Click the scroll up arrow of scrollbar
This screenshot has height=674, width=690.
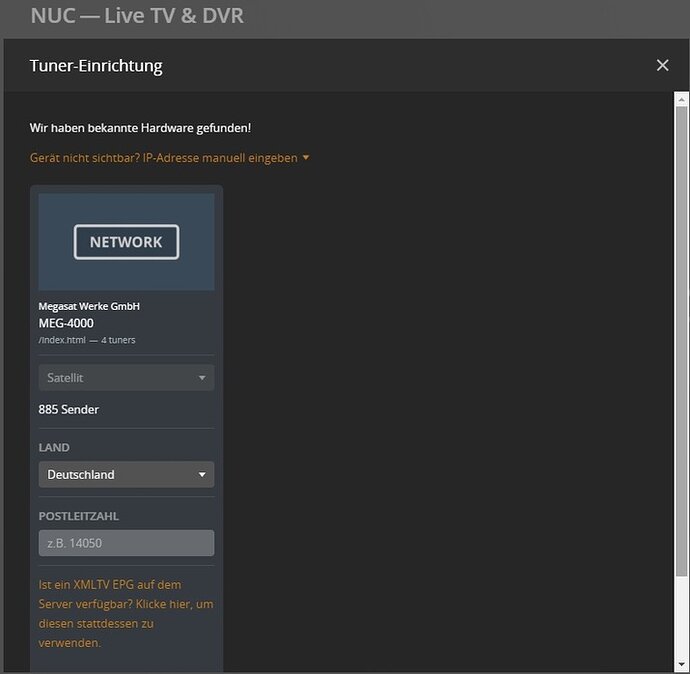tap(681, 100)
